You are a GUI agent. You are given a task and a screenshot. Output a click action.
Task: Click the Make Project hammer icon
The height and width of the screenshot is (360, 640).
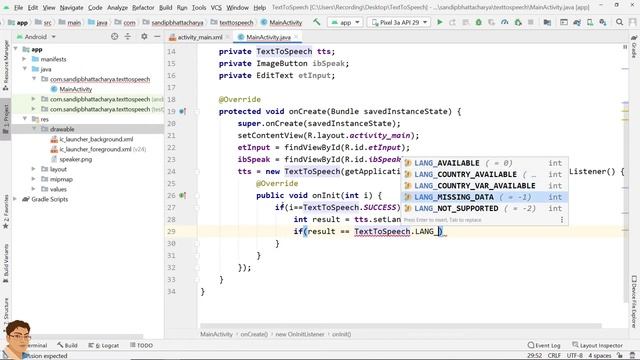pos(317,22)
